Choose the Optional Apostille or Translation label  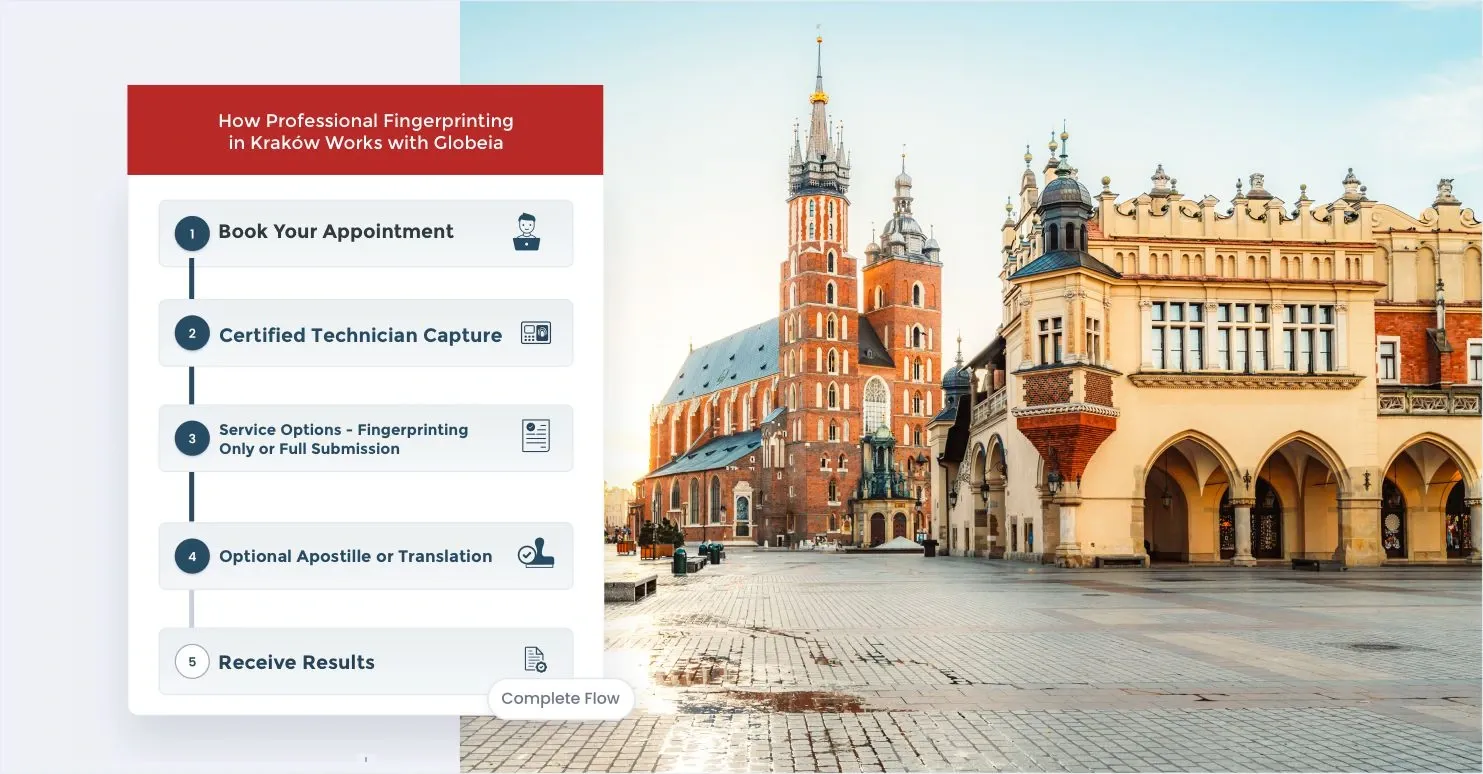355,556
